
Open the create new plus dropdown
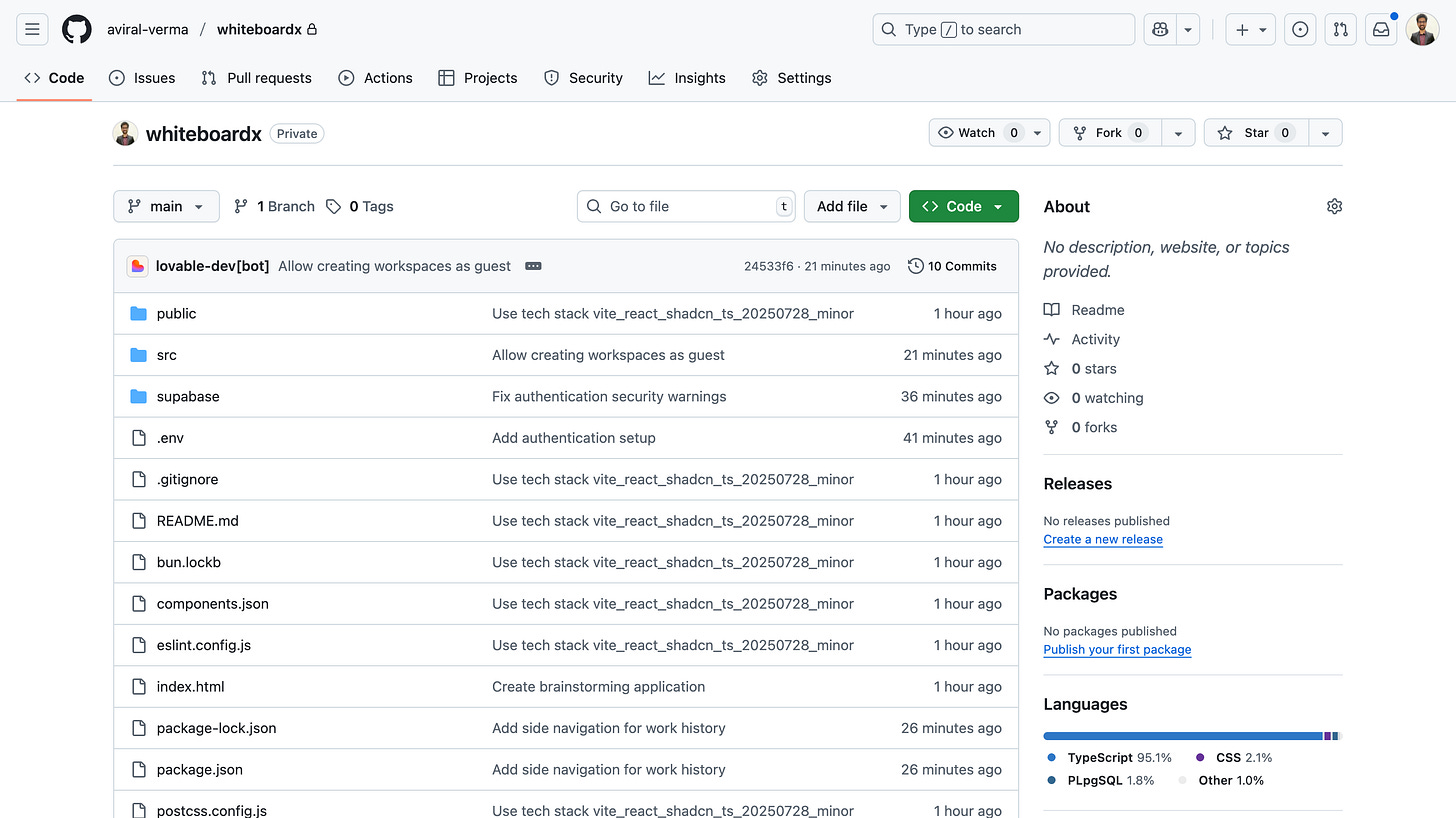[x=1251, y=30]
